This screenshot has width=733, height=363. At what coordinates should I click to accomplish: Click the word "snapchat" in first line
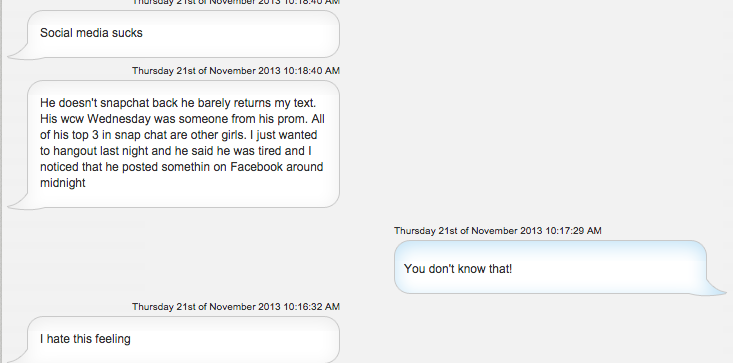coord(125,104)
